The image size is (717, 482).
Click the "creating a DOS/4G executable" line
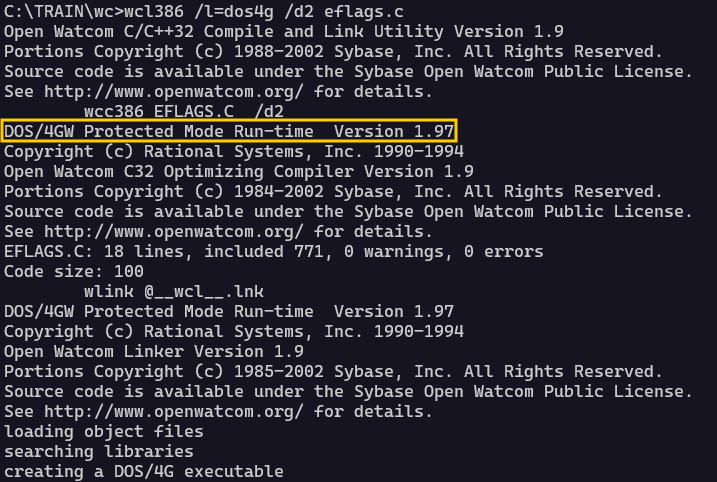point(144,471)
